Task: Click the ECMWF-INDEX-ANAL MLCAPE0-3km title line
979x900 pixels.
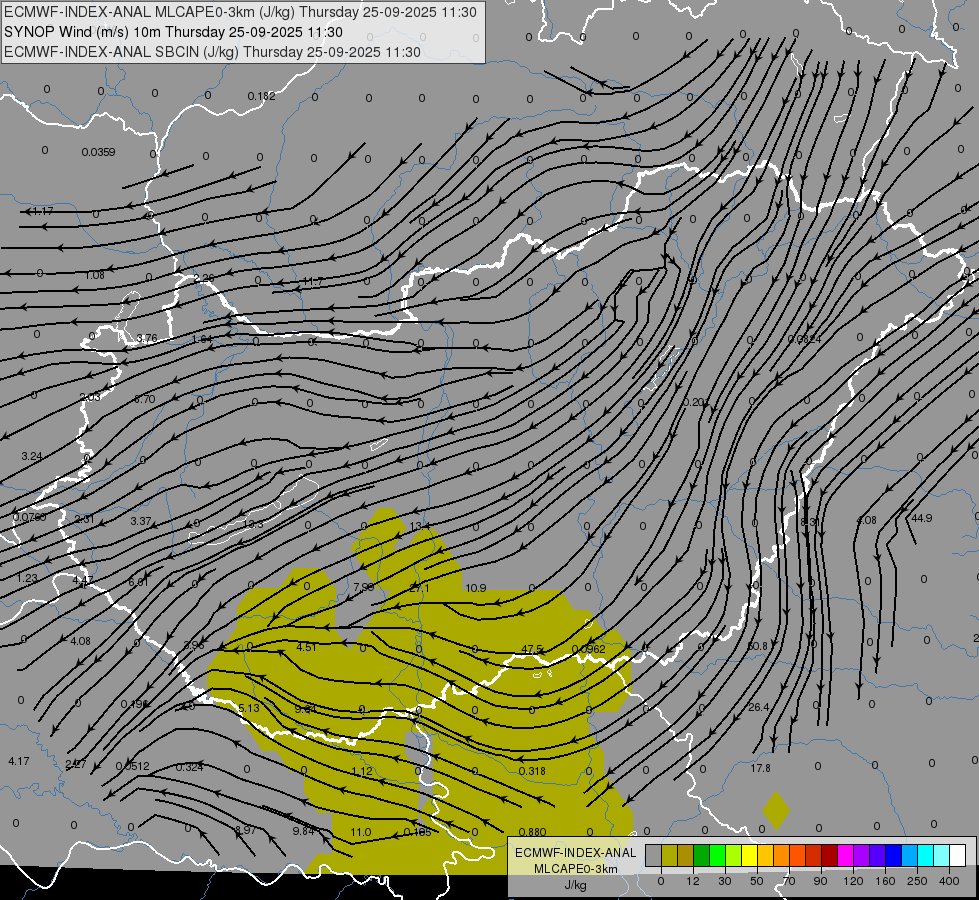Action: tap(240, 12)
